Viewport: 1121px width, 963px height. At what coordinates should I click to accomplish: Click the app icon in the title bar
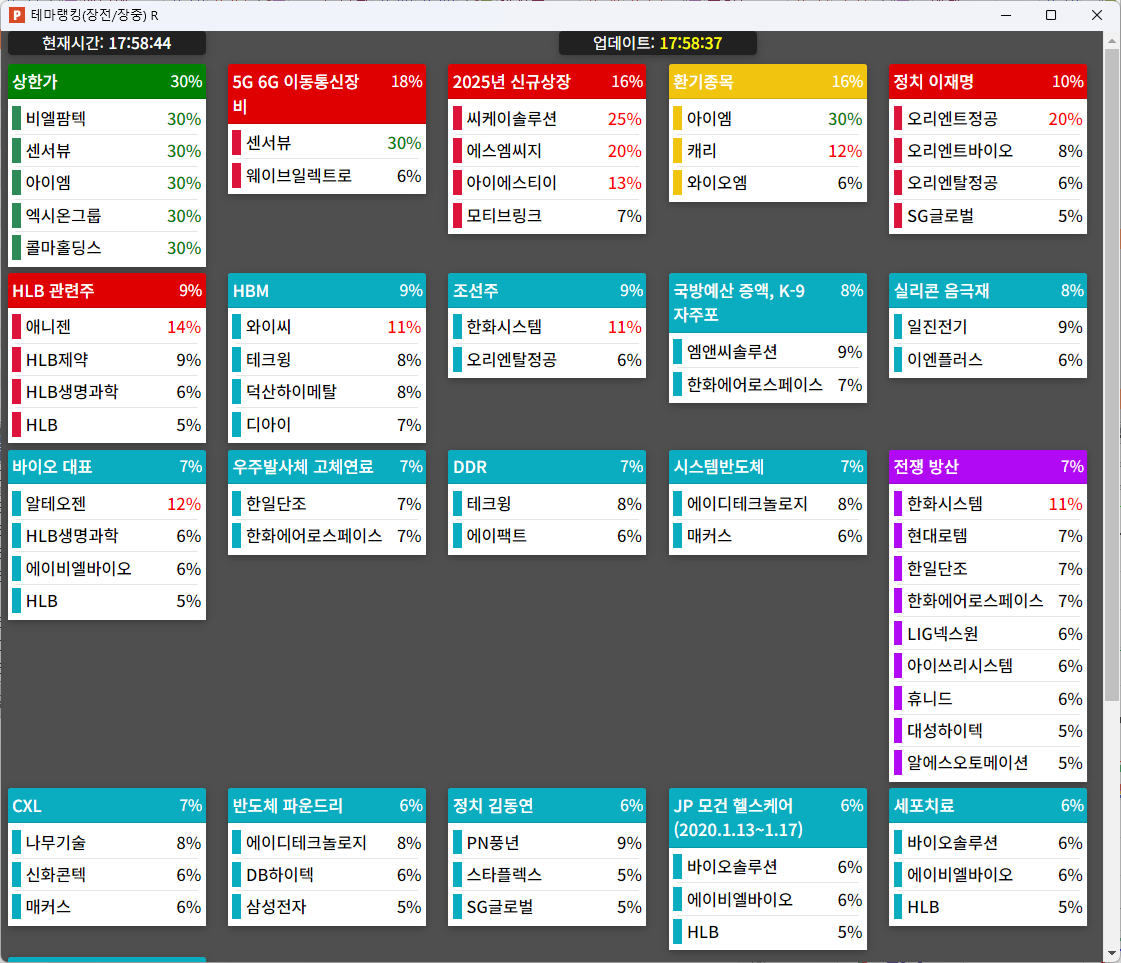(x=16, y=15)
